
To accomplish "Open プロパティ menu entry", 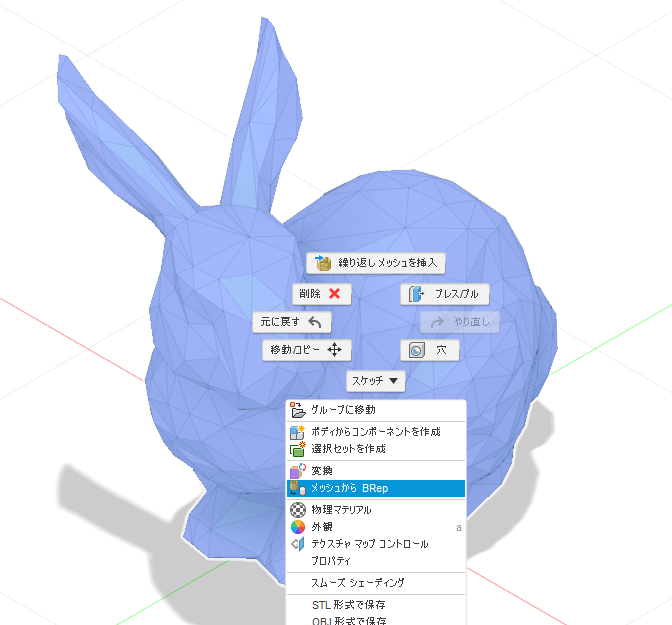I will coord(376,561).
